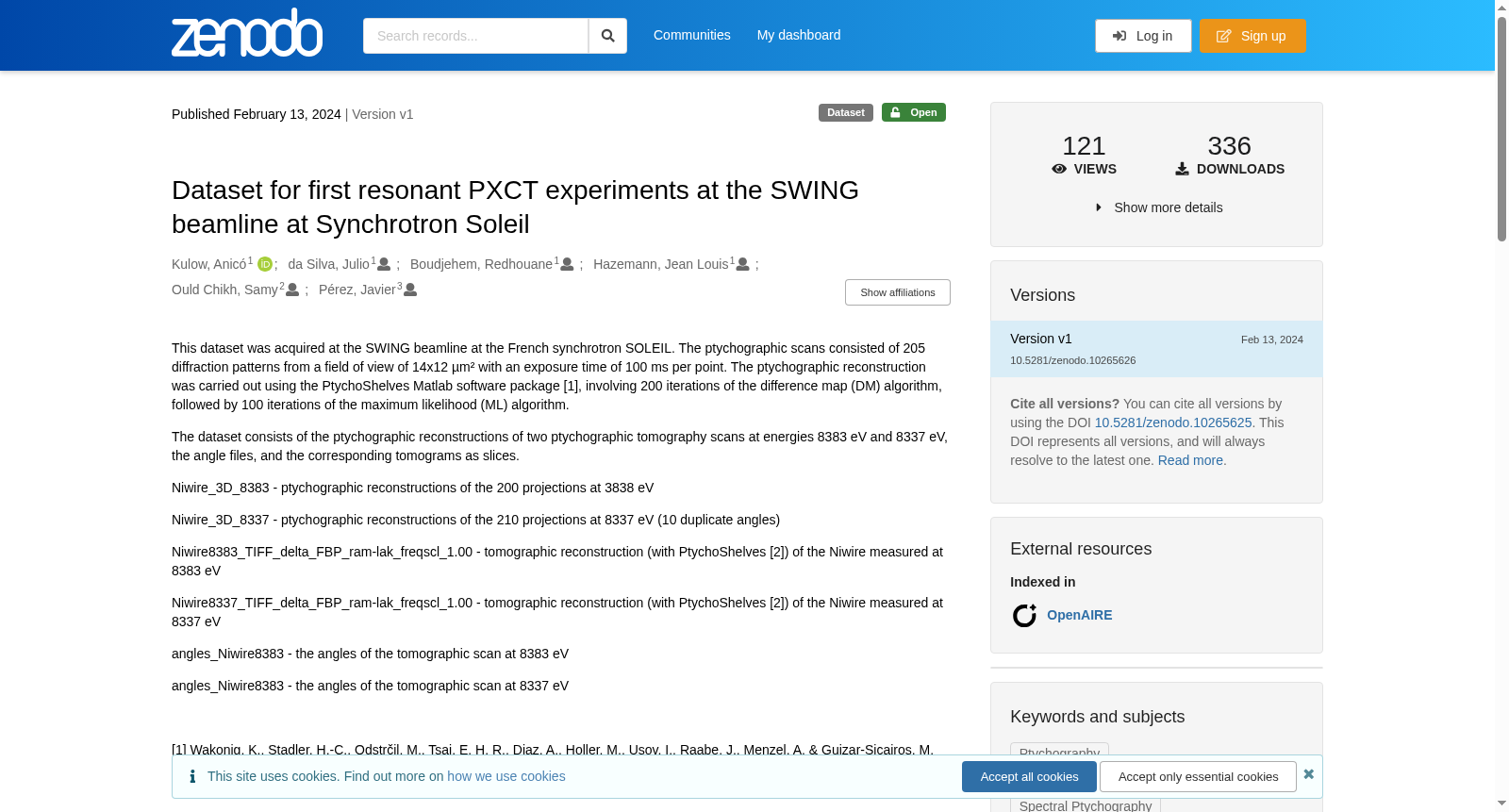This screenshot has height=812, width=1509.
Task: Open My dashboard
Action: click(799, 35)
